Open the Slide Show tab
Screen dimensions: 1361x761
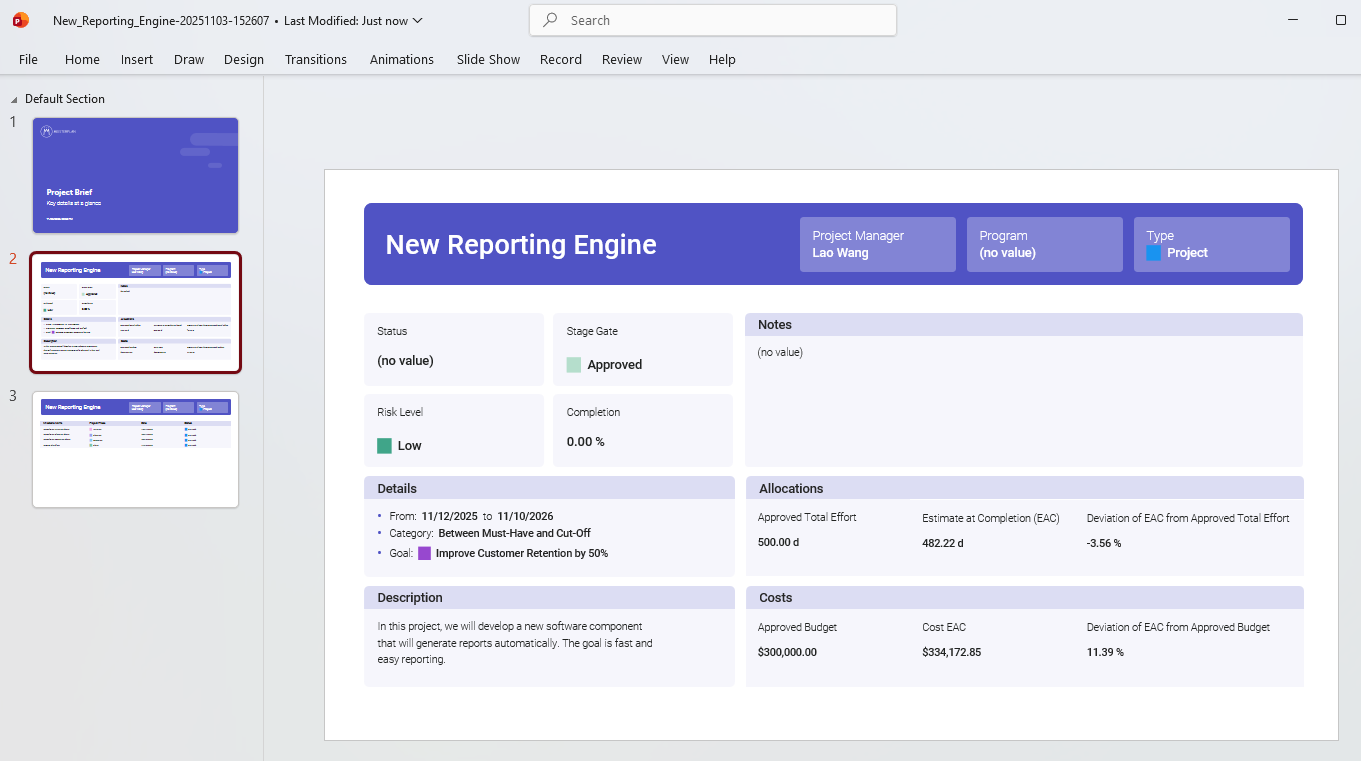tap(487, 59)
